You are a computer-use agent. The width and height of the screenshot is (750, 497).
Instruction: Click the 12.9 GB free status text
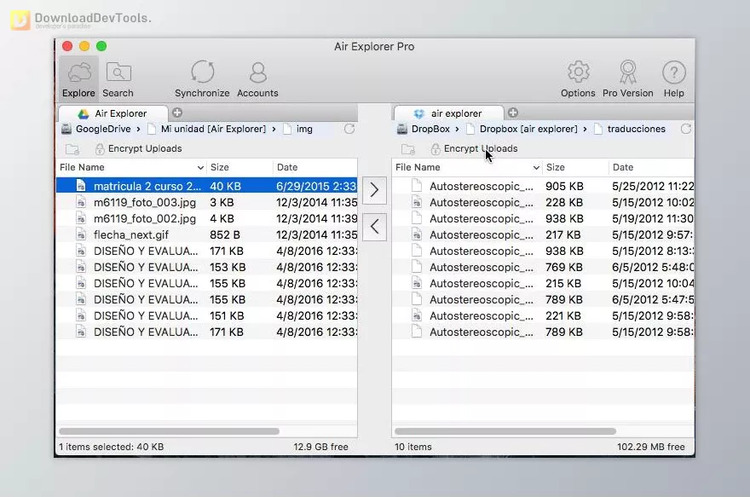click(x=320, y=447)
